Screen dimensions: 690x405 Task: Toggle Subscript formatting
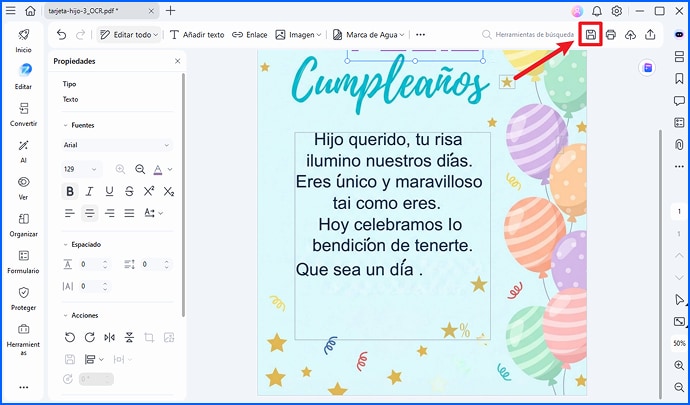[169, 191]
